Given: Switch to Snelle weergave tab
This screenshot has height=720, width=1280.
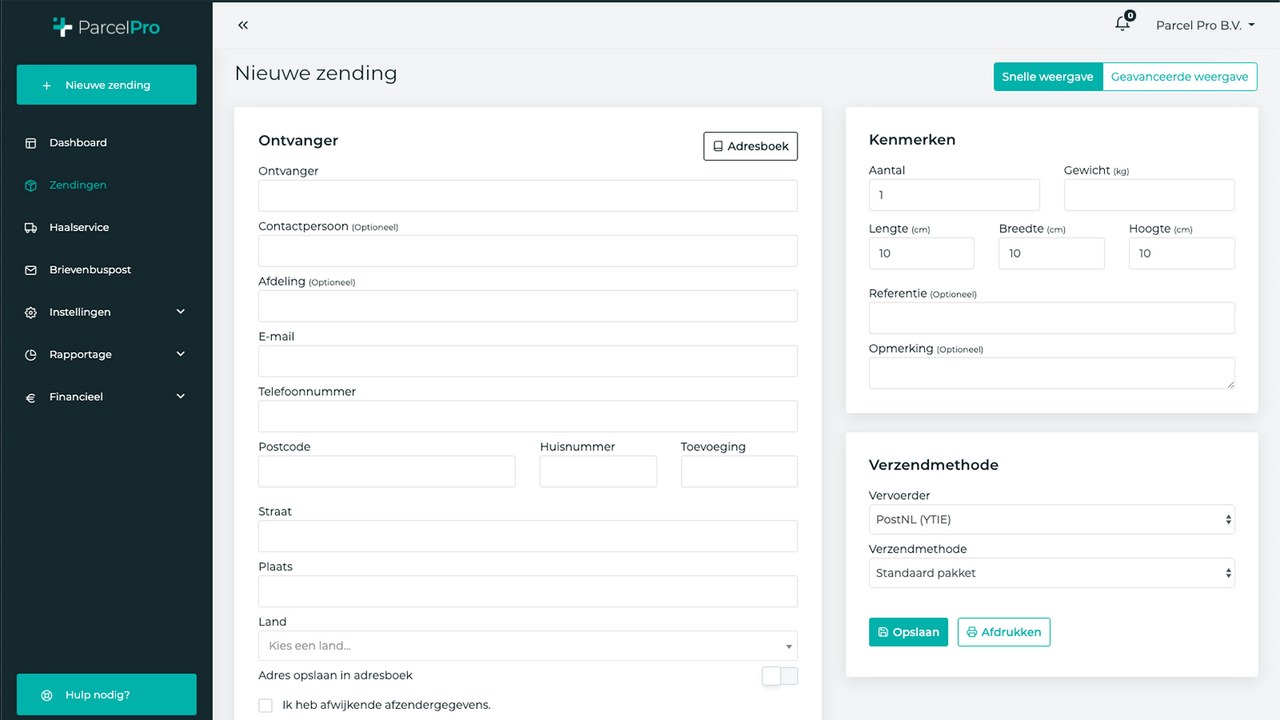Looking at the screenshot, I should coord(1047,77).
